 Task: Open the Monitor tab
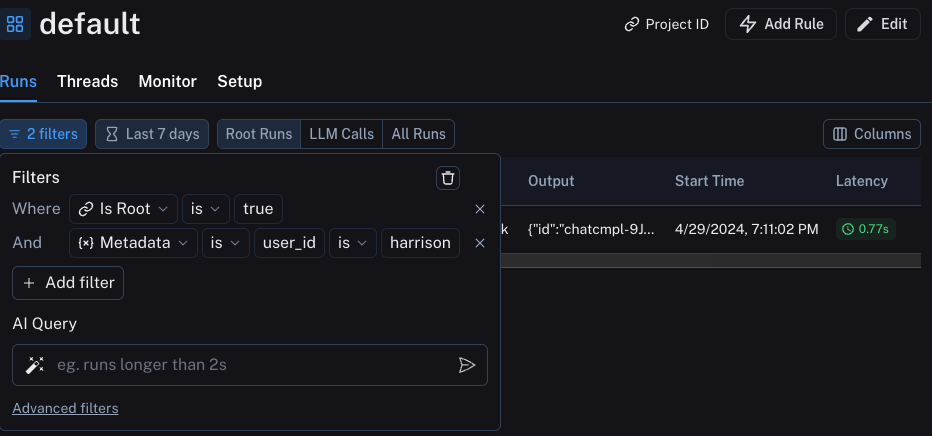coord(167,82)
